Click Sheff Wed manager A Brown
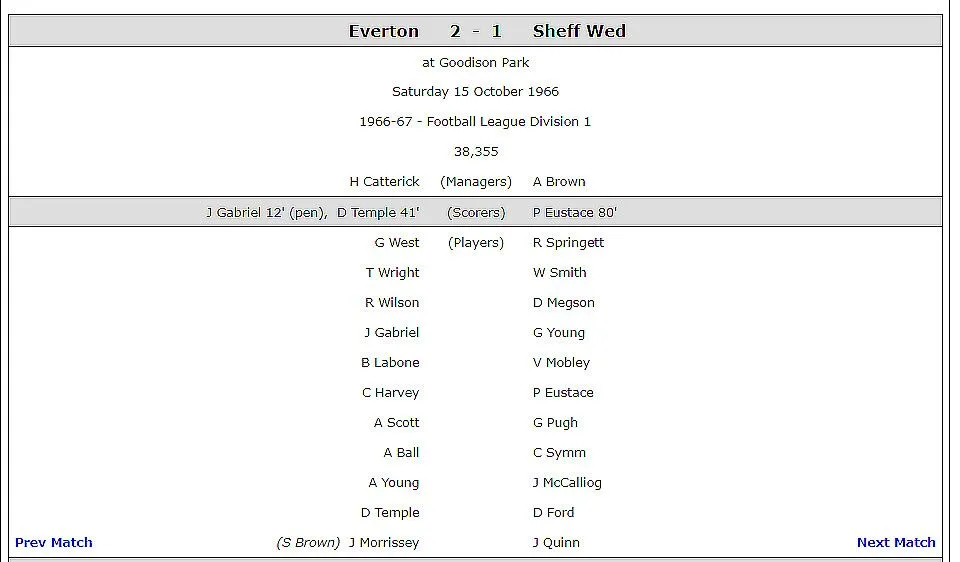960x562 pixels. click(559, 182)
